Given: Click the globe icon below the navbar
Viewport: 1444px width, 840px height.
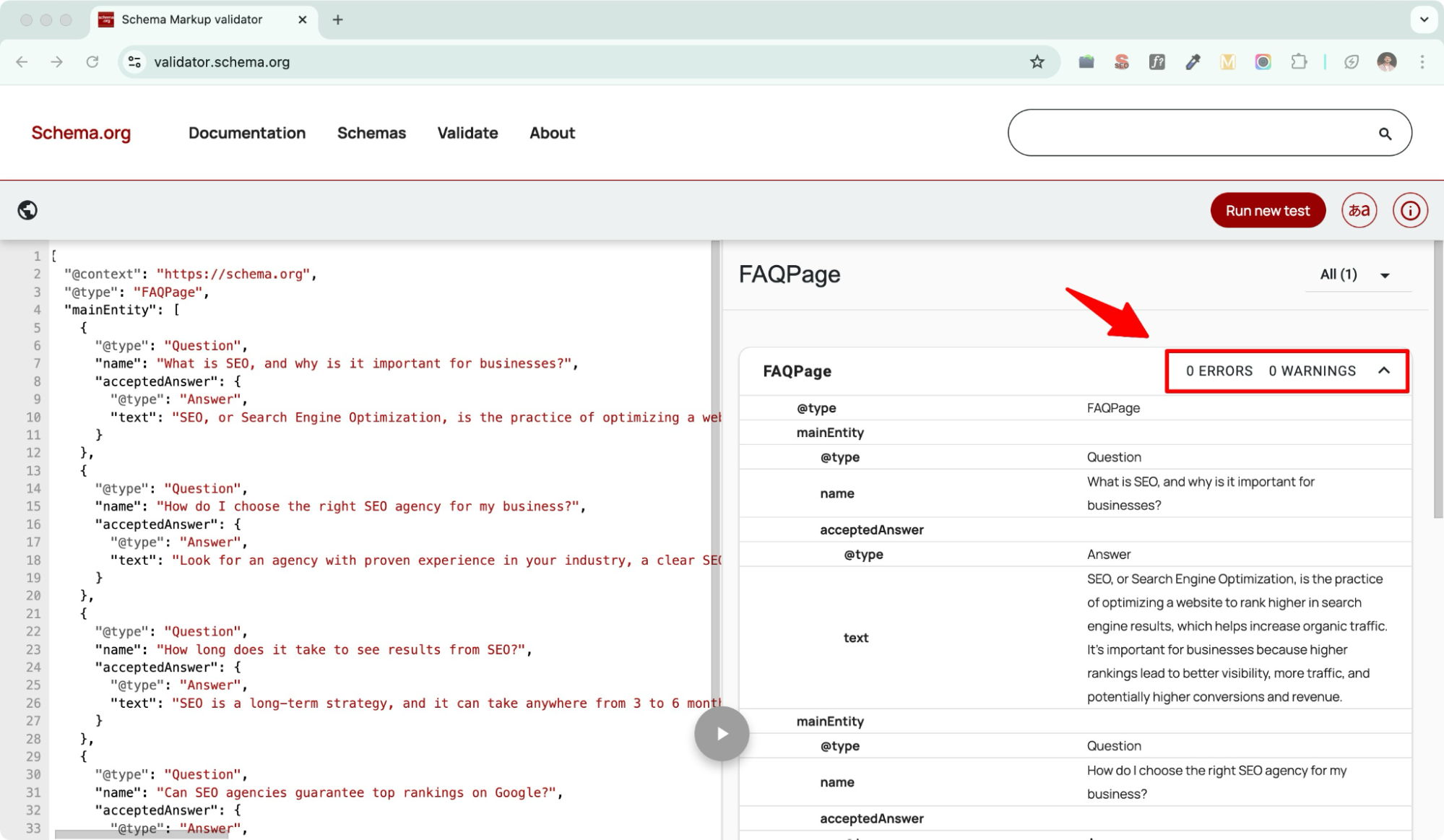Looking at the screenshot, I should [27, 210].
